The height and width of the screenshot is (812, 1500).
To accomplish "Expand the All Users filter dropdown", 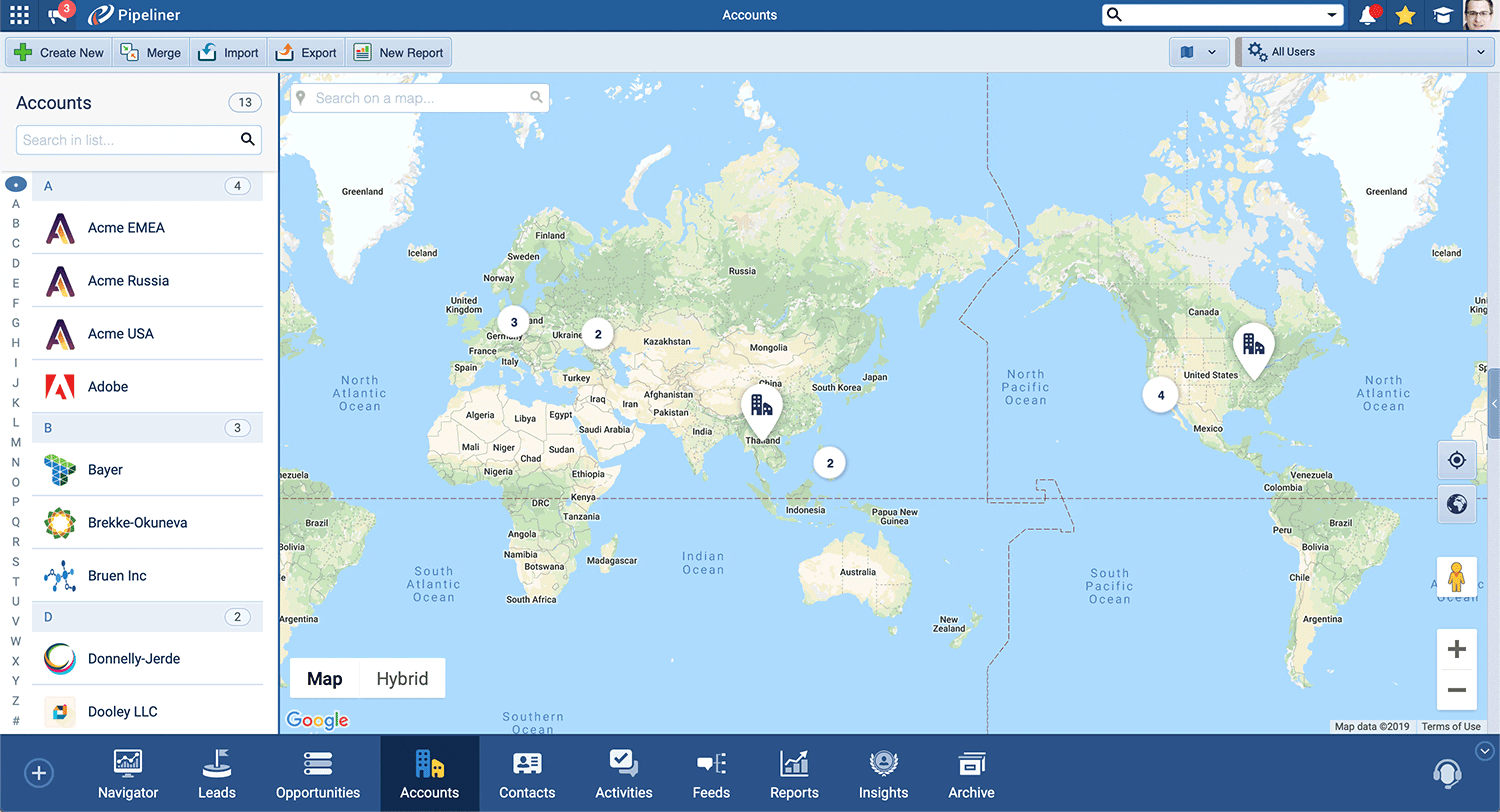I will point(1482,51).
